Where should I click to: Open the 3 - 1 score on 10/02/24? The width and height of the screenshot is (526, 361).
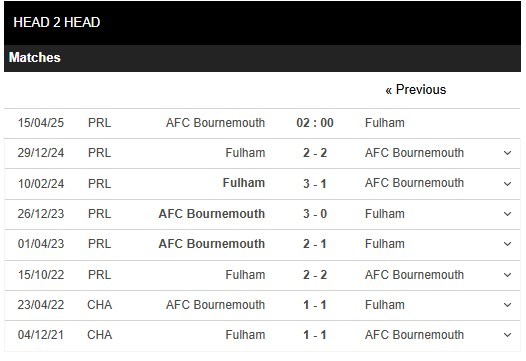click(315, 184)
